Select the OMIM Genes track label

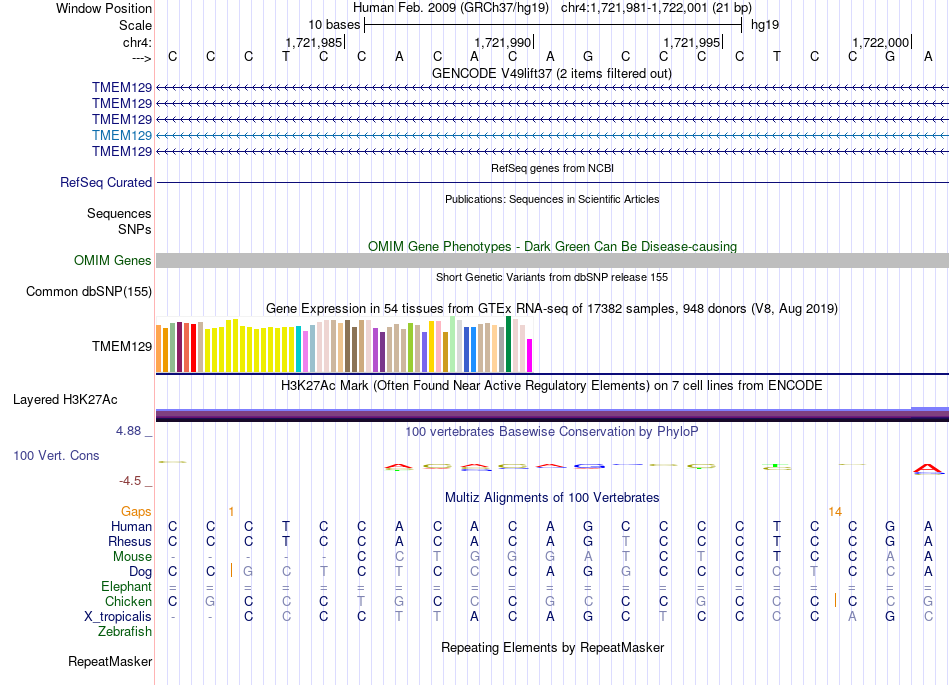(113, 260)
